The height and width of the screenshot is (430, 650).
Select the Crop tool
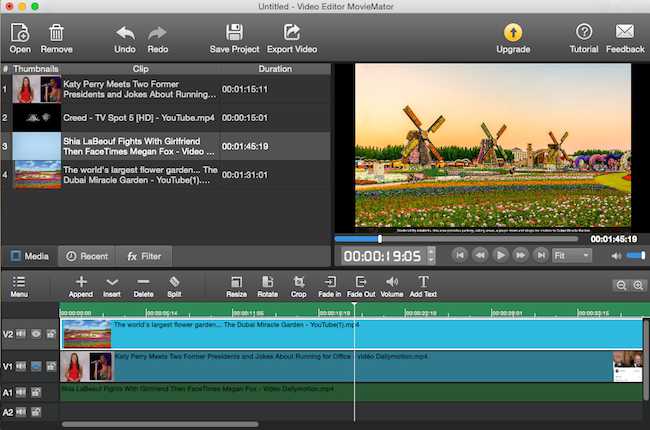(298, 287)
